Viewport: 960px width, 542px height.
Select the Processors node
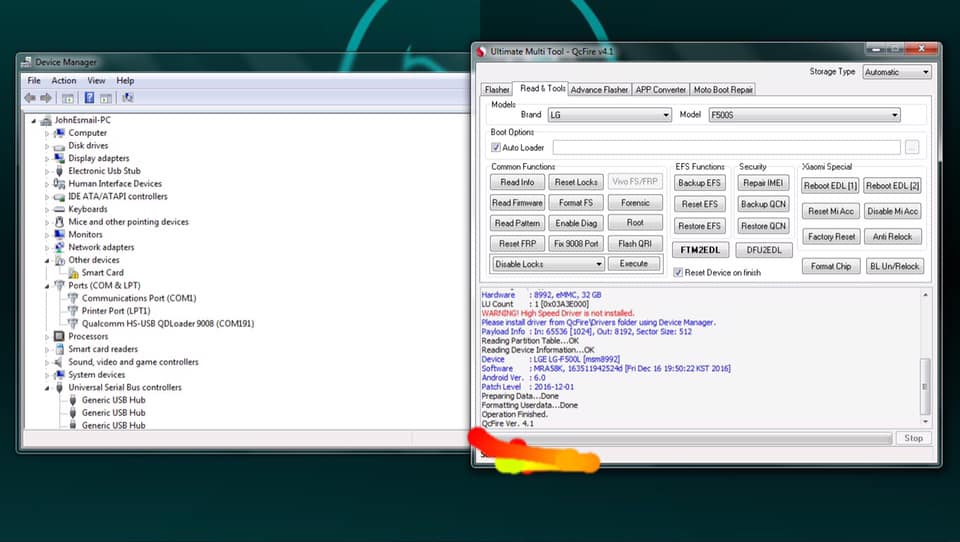pyautogui.click(x=88, y=336)
